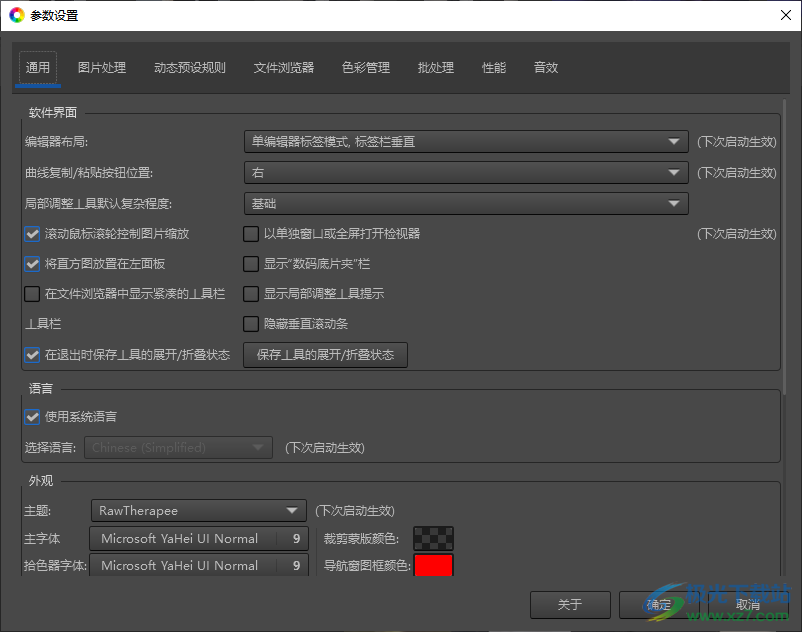Click the vertical scrollbar of the settings panel
This screenshot has height=632, width=802.
[785, 245]
